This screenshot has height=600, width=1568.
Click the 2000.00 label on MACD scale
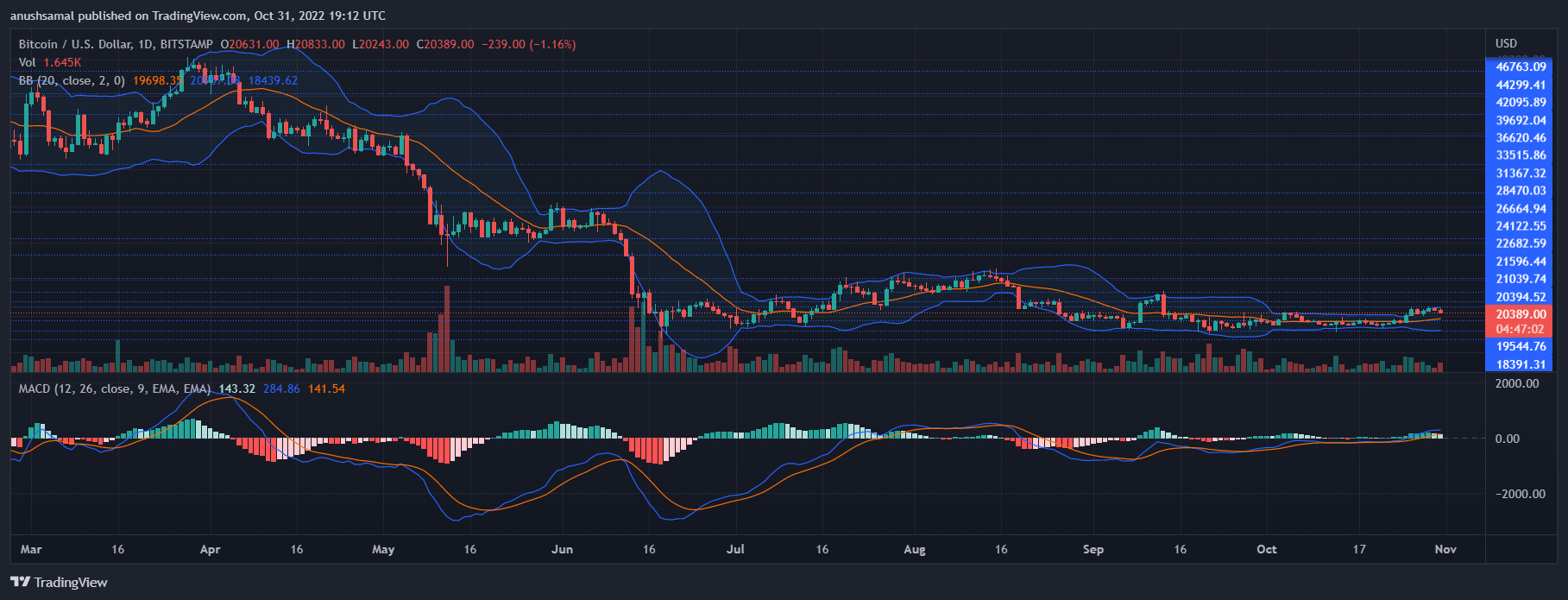pos(1516,383)
